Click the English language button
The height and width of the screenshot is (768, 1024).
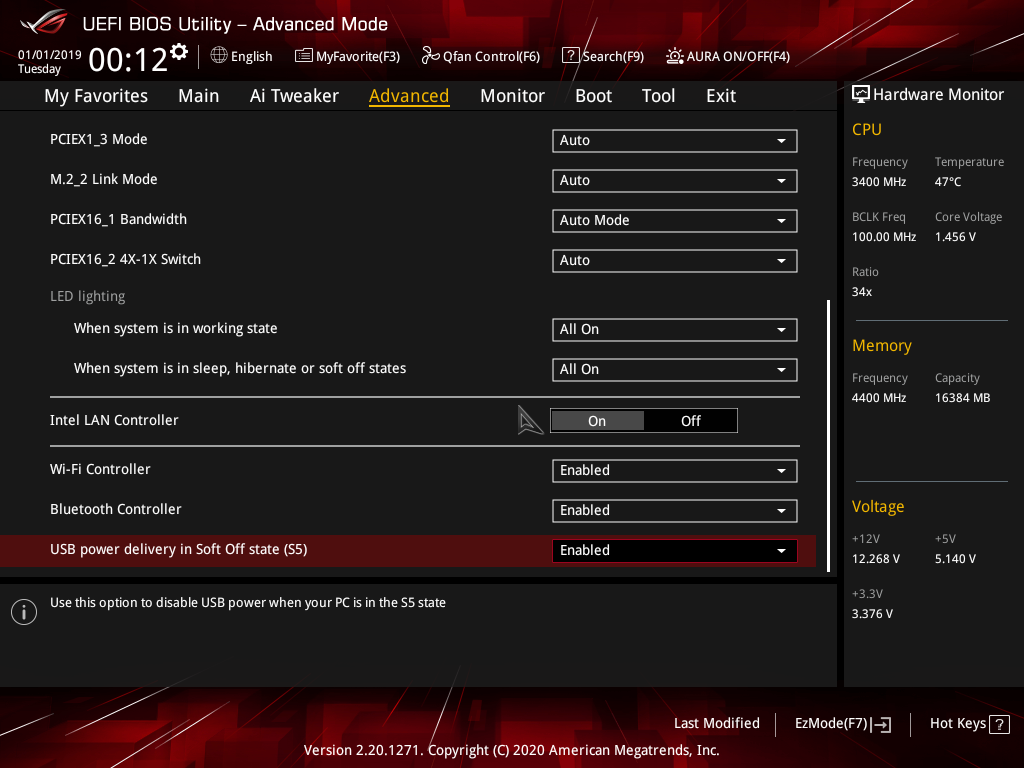coord(242,56)
